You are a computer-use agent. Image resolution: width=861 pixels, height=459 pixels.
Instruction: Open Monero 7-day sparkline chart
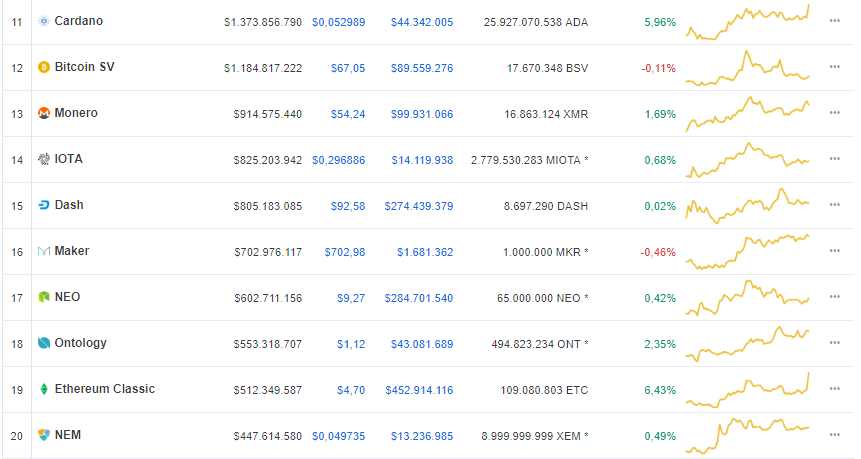(x=747, y=114)
